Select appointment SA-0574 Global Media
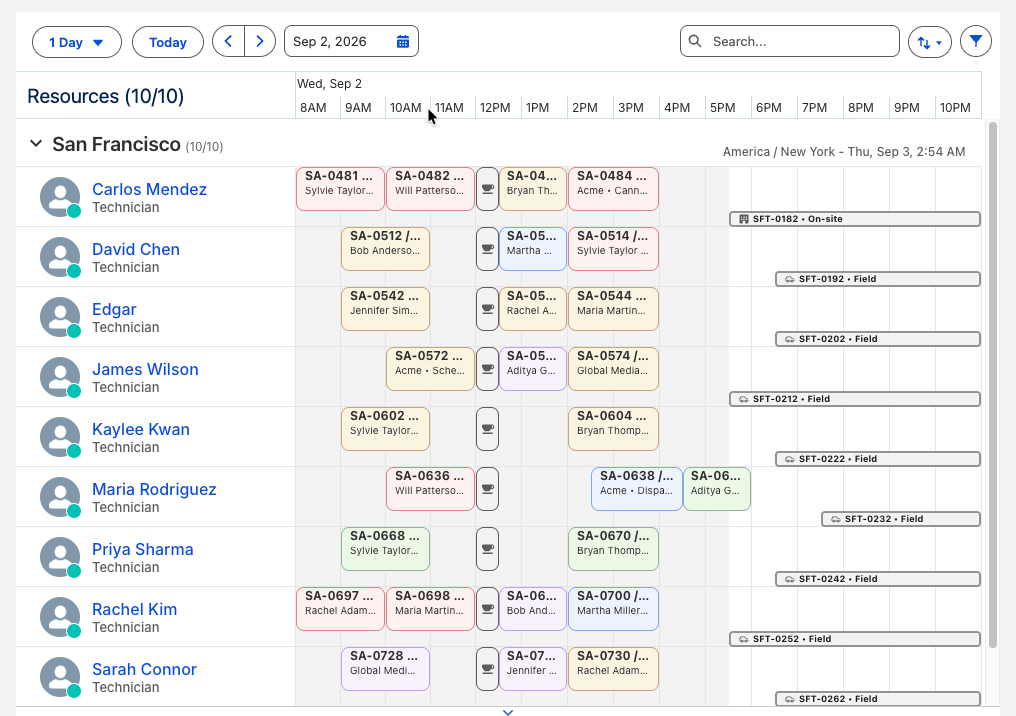This screenshot has height=716, width=1016. point(613,369)
